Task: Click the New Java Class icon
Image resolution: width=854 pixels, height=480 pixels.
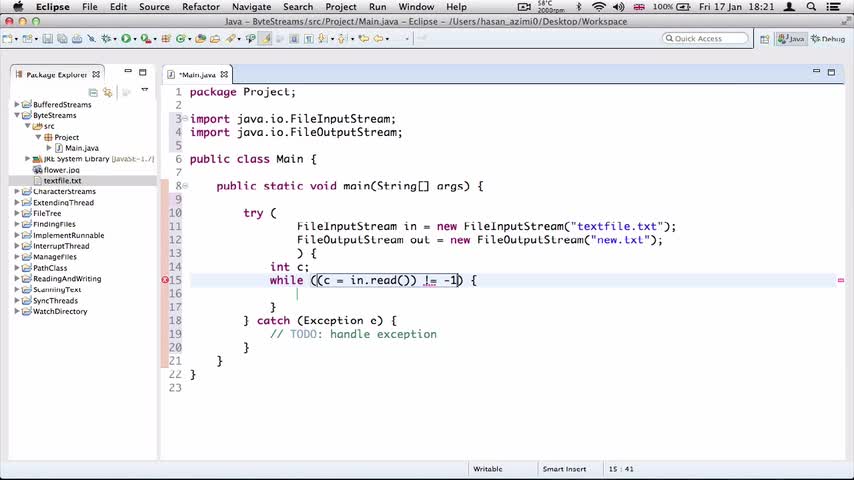Action: 180,39
